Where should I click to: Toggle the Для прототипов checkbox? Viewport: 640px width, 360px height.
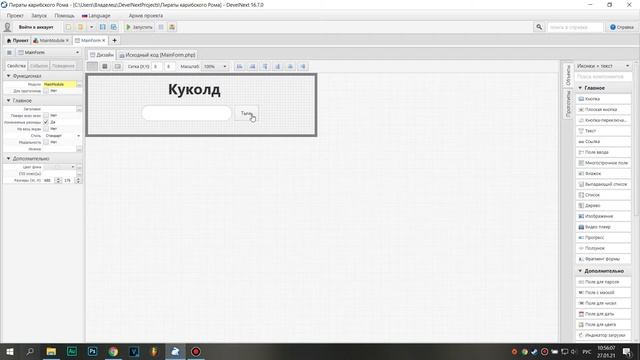pyautogui.click(x=46, y=91)
